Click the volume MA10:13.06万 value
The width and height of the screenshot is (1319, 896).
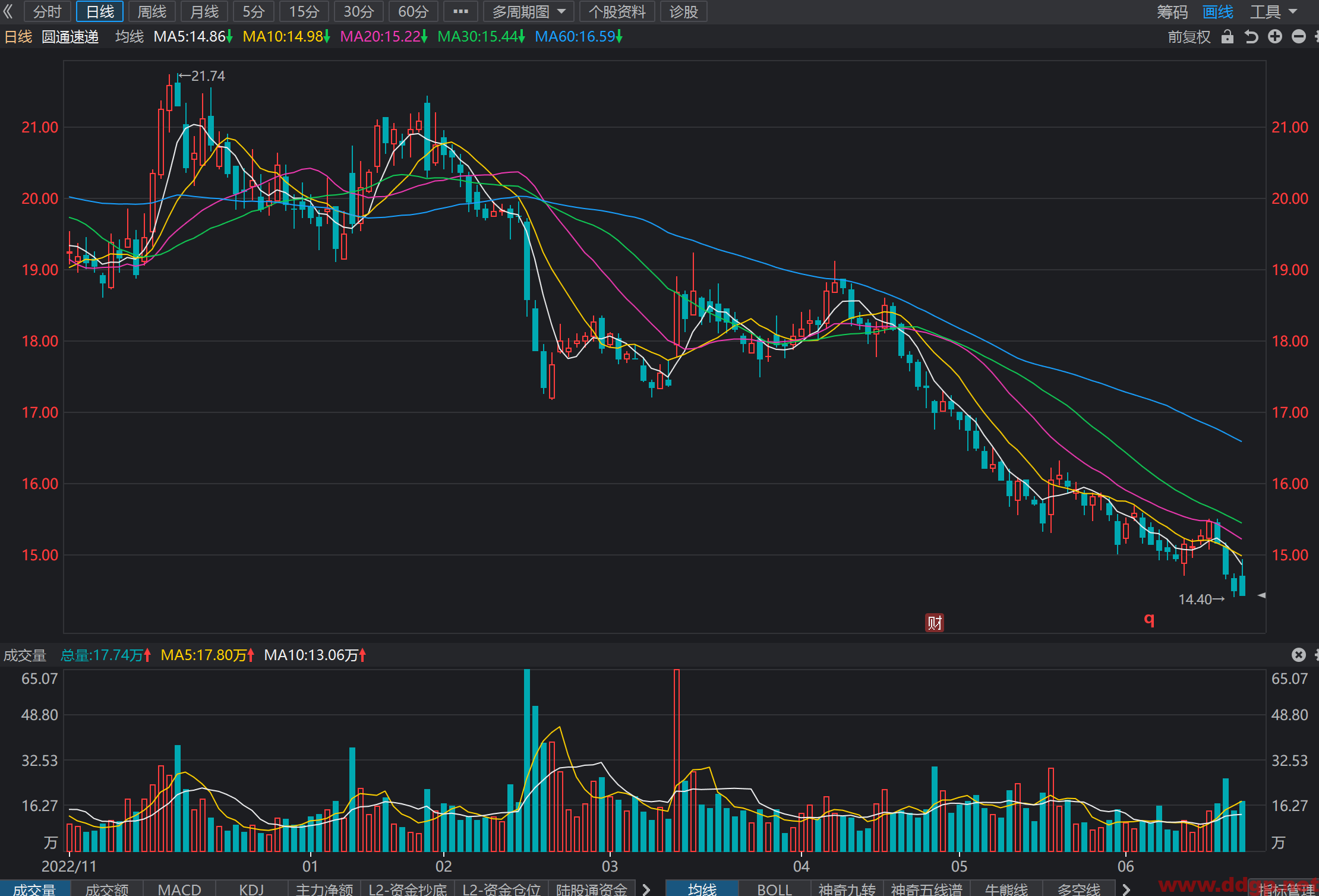tap(315, 655)
